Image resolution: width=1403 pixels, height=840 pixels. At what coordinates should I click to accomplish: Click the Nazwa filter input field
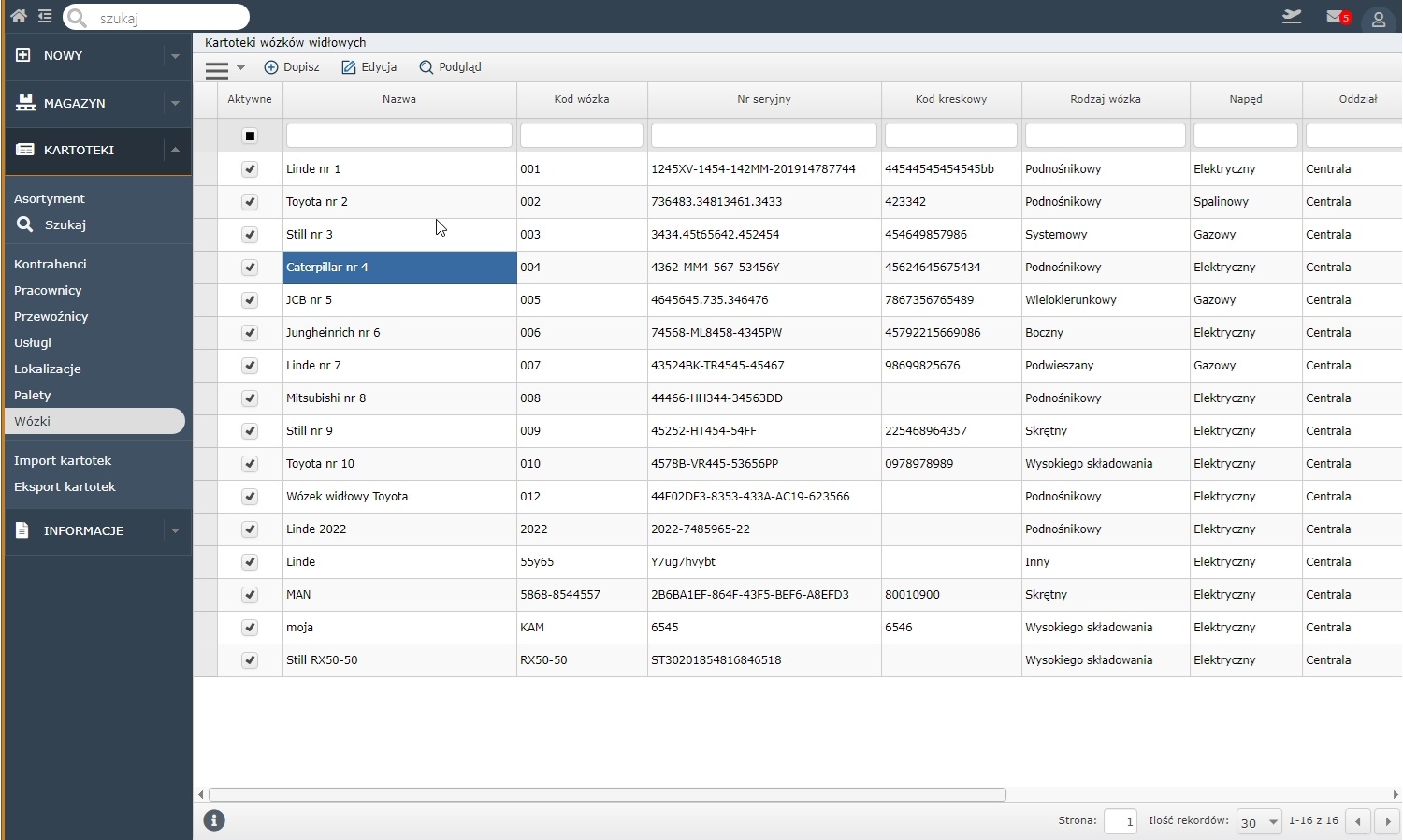(399, 136)
